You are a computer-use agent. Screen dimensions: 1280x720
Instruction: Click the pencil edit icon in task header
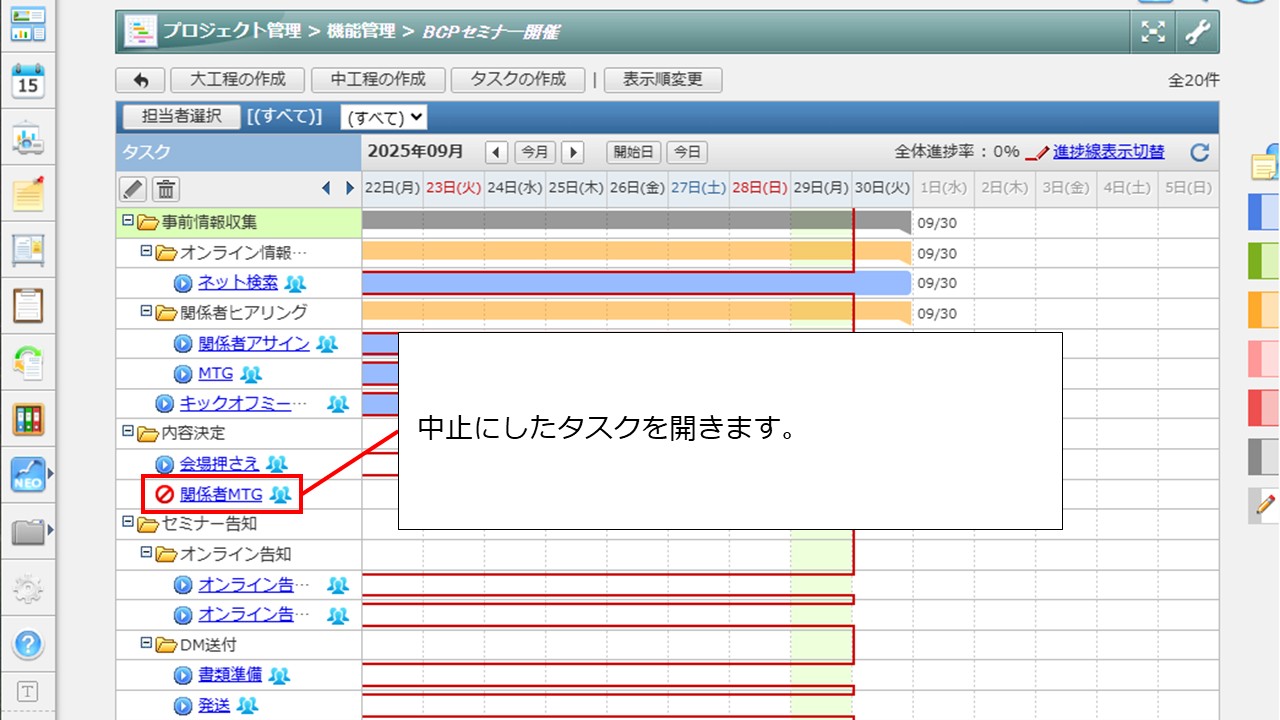[133, 188]
